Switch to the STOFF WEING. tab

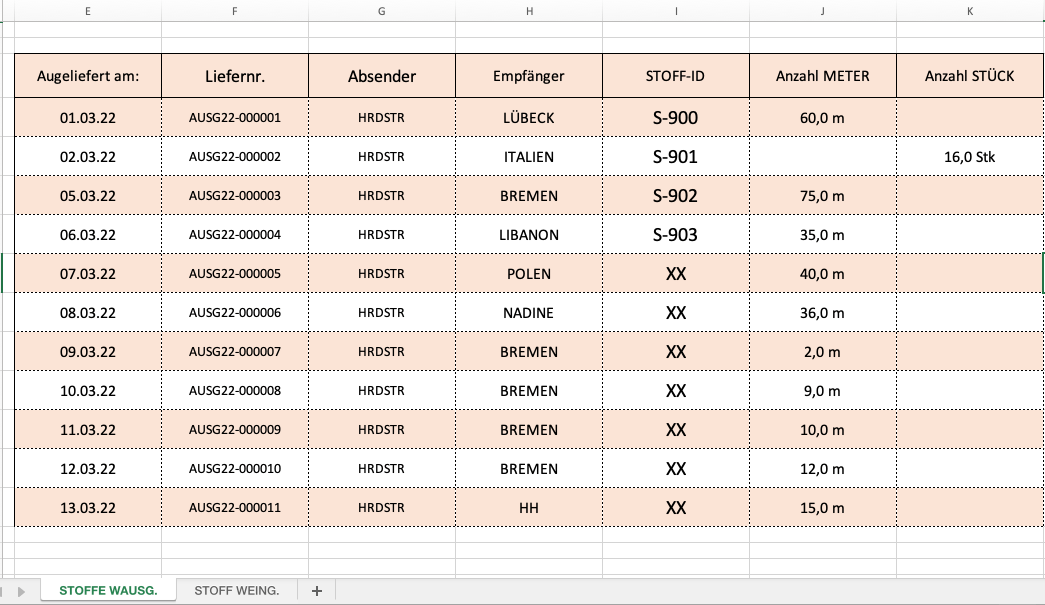237,590
